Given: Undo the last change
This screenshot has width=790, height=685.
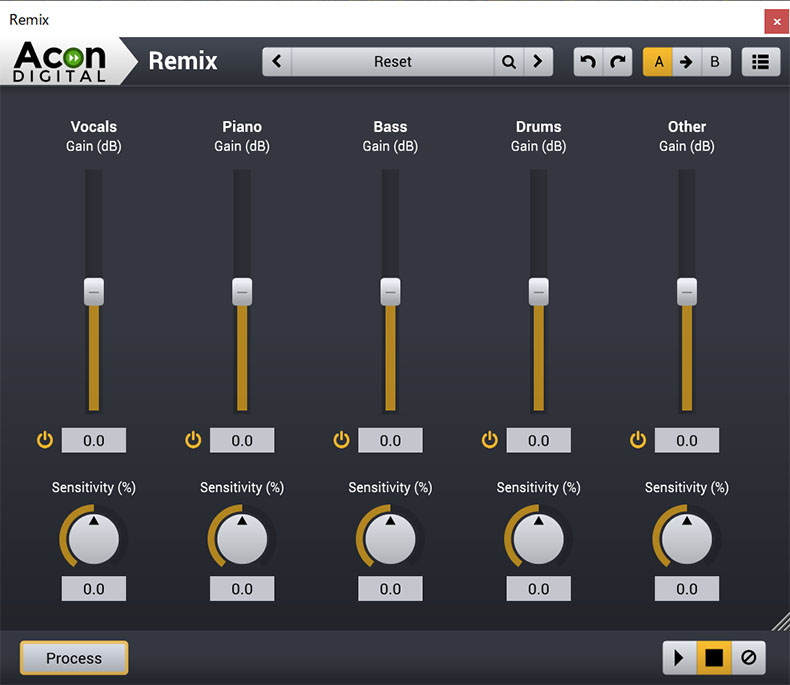Looking at the screenshot, I should click(588, 61).
